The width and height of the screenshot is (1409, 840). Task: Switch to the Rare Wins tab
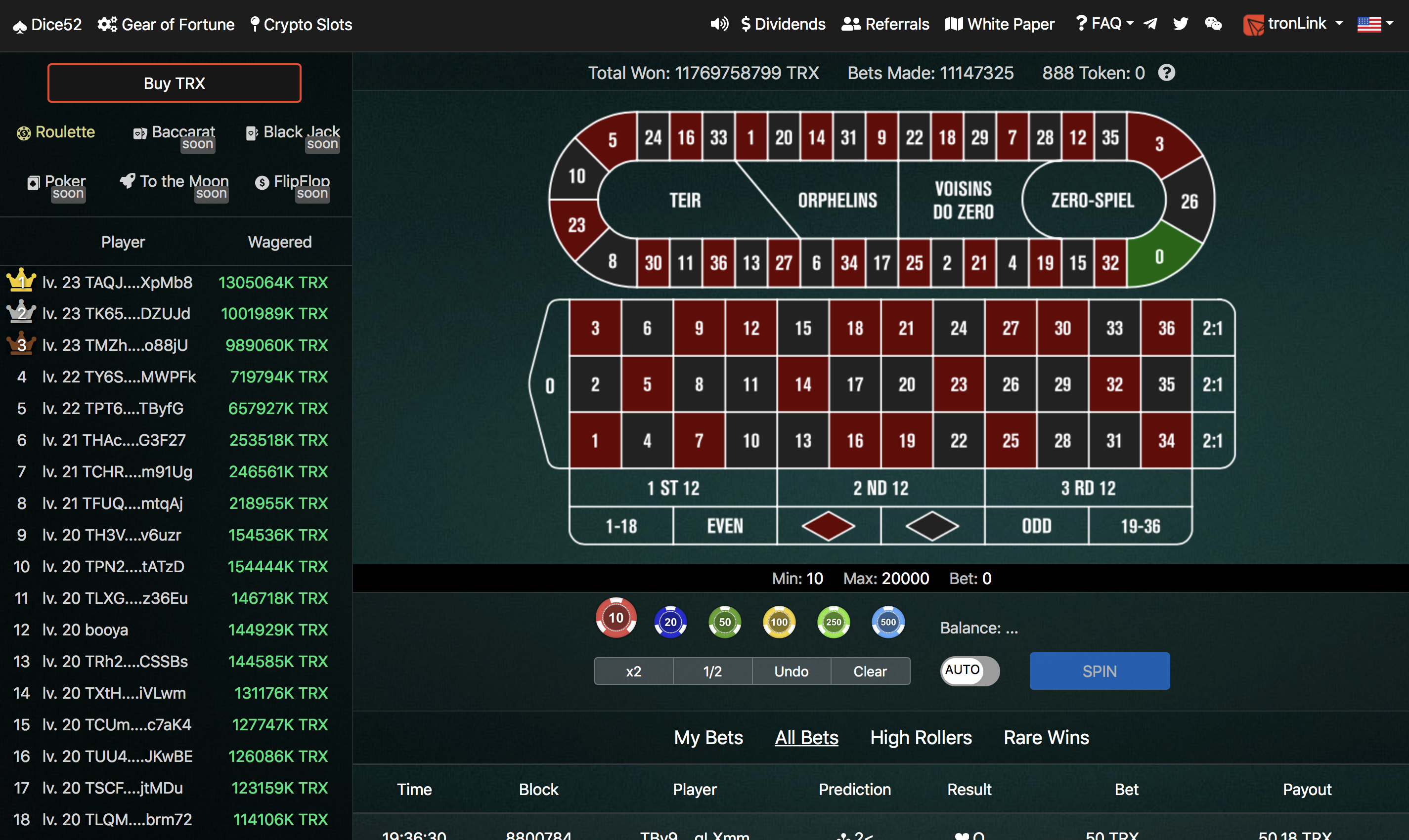point(1046,738)
